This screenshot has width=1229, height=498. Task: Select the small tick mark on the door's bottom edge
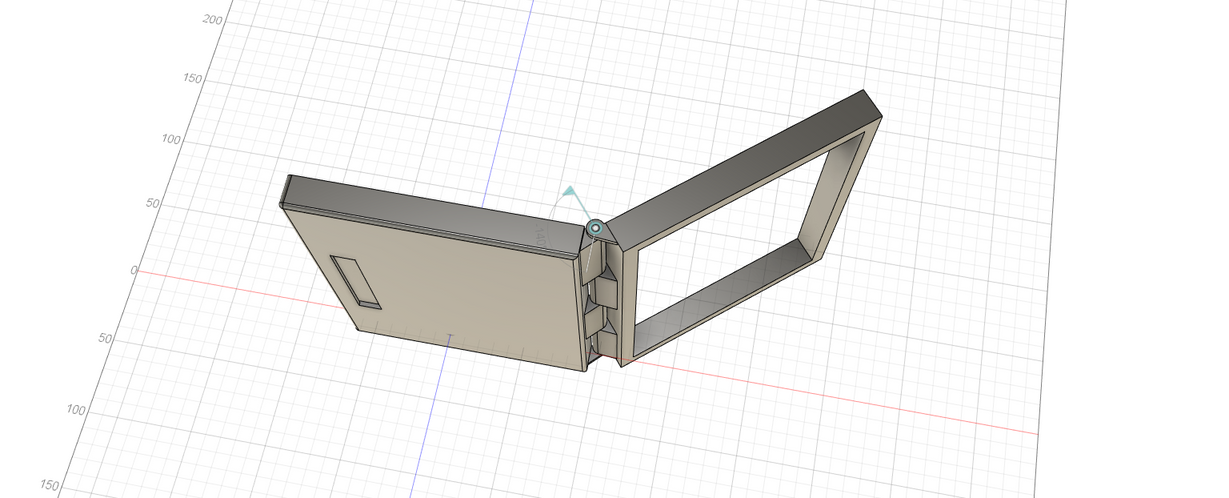tap(450, 337)
